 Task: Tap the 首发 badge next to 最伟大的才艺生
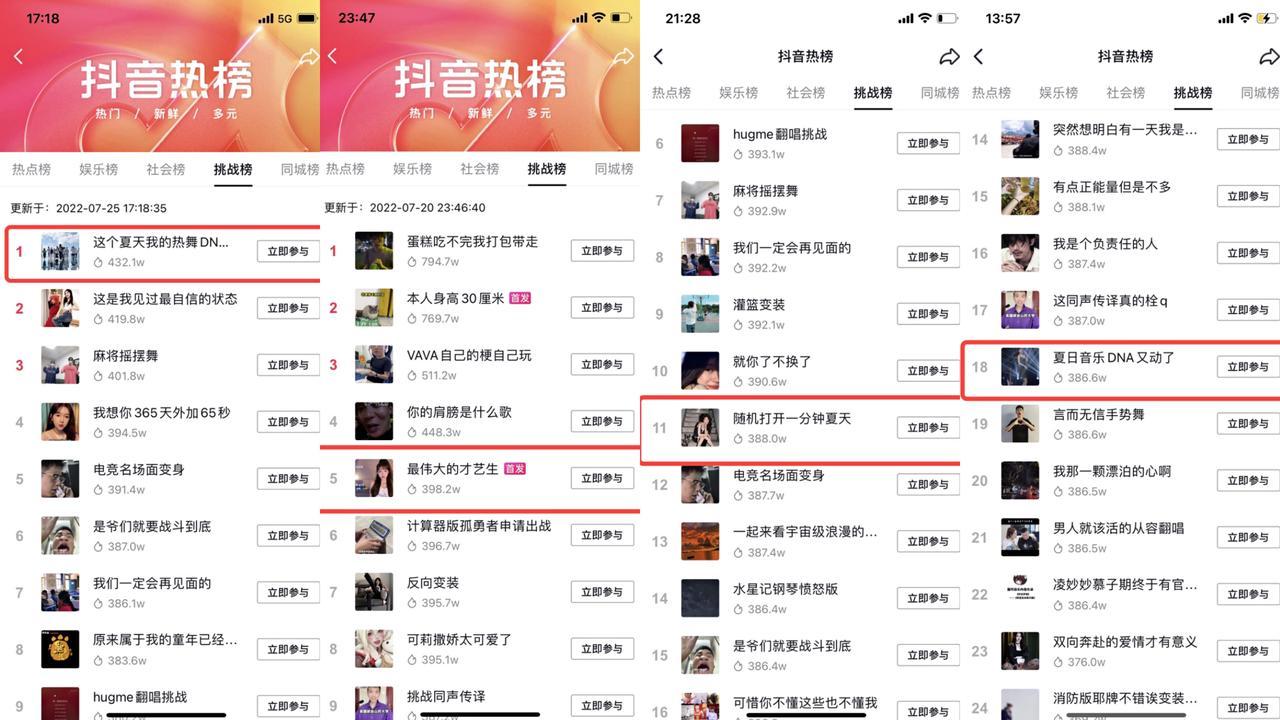(515, 468)
